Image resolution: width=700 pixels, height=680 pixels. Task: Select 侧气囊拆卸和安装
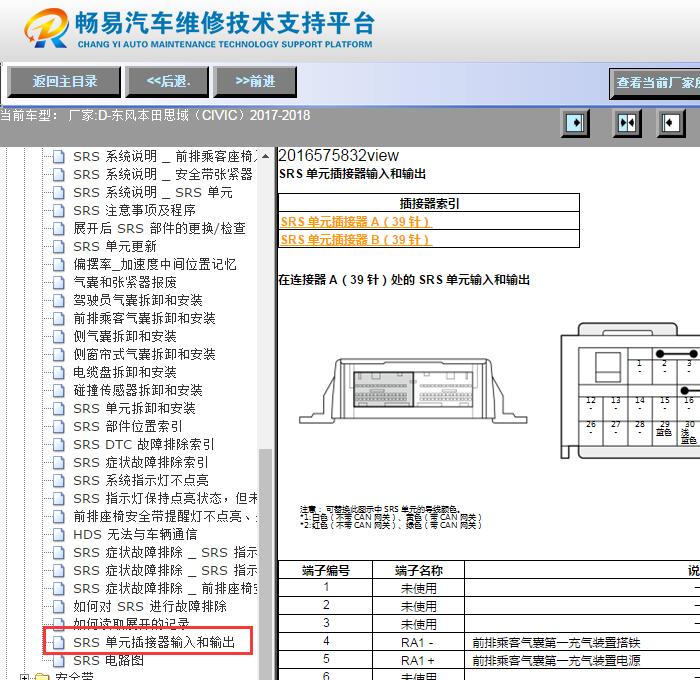(125, 336)
